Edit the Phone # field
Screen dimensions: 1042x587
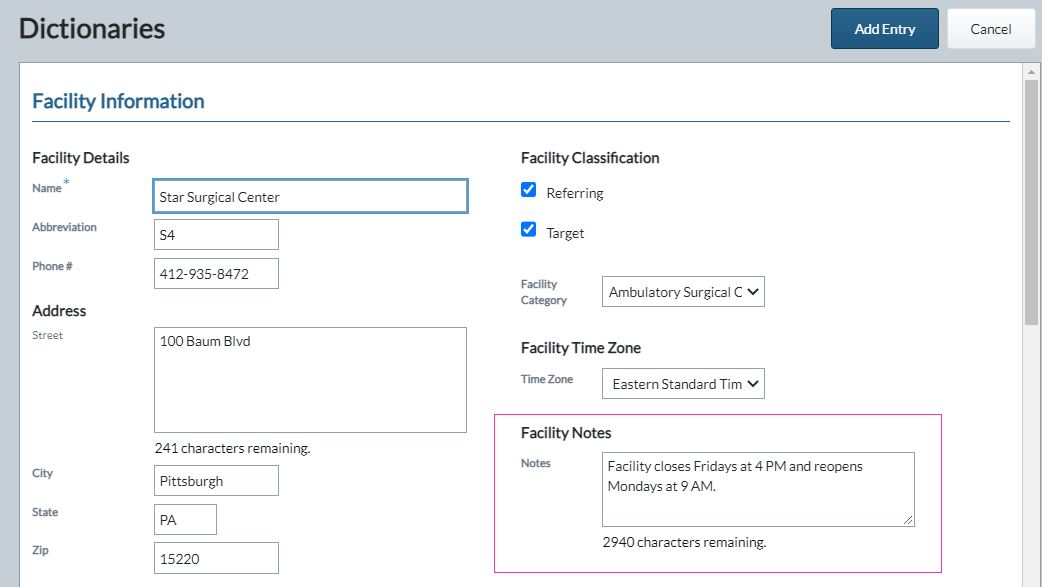click(x=216, y=274)
